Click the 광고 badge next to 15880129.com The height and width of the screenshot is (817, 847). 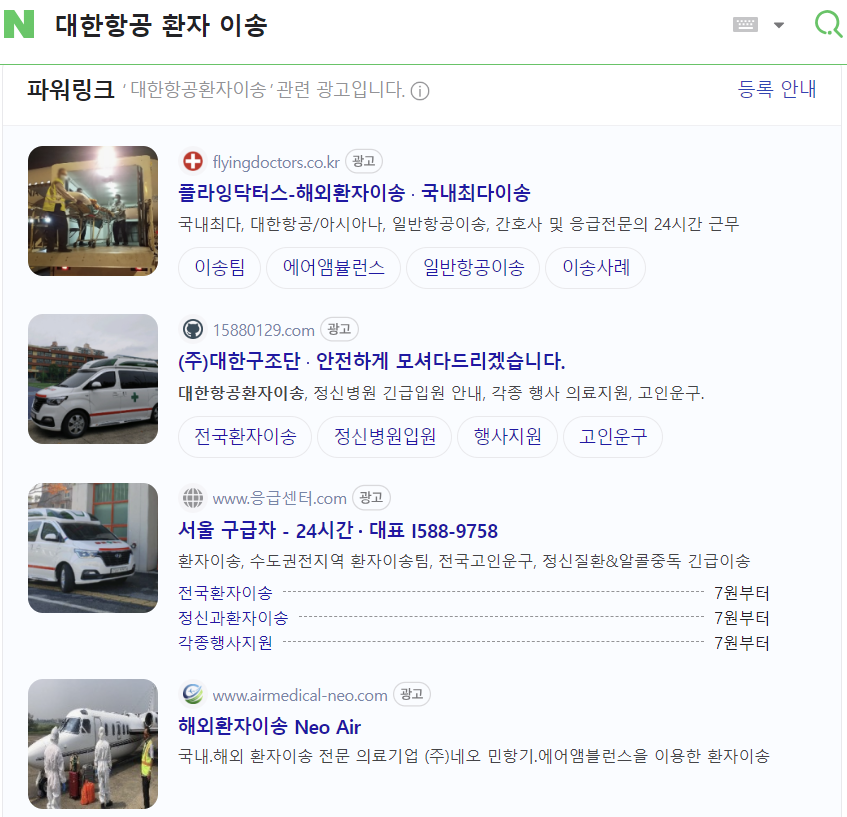pos(339,329)
